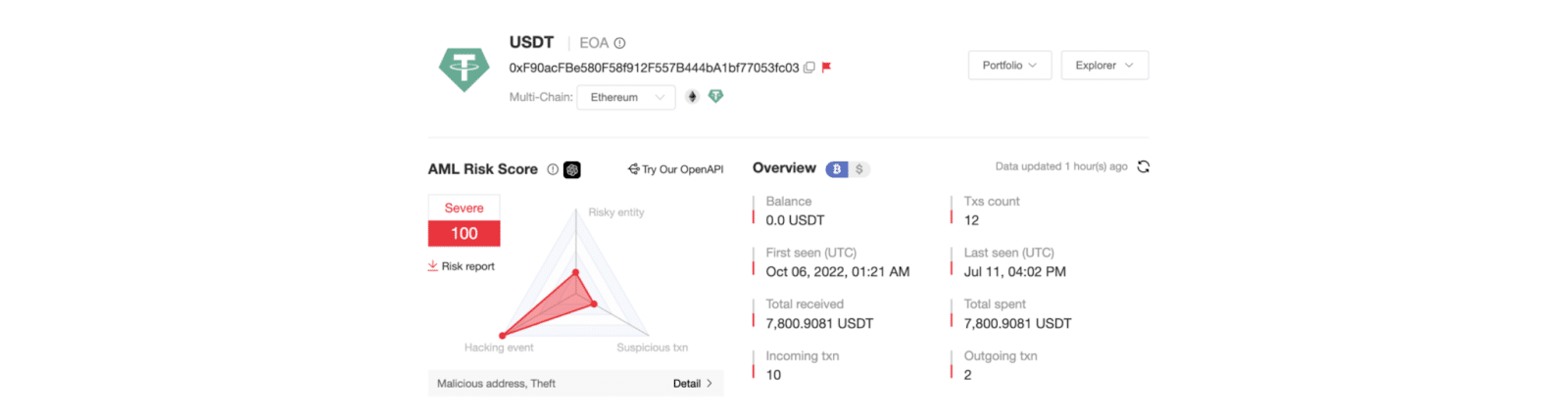The image size is (1568, 419).
Task: Open the Multi-Chain Ethereum dropdown
Action: click(x=626, y=97)
